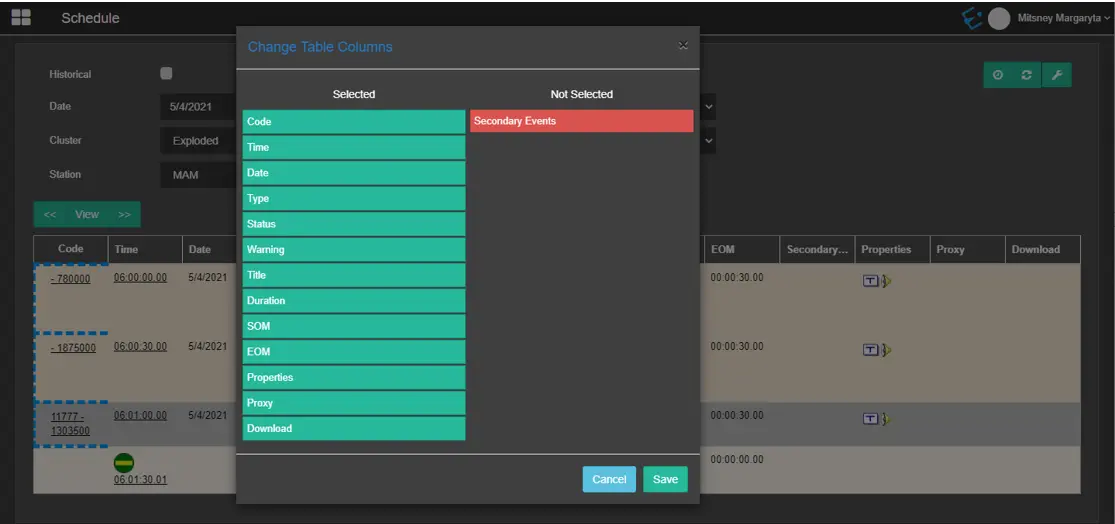Move Secondary Events to selected columns

pos(581,121)
